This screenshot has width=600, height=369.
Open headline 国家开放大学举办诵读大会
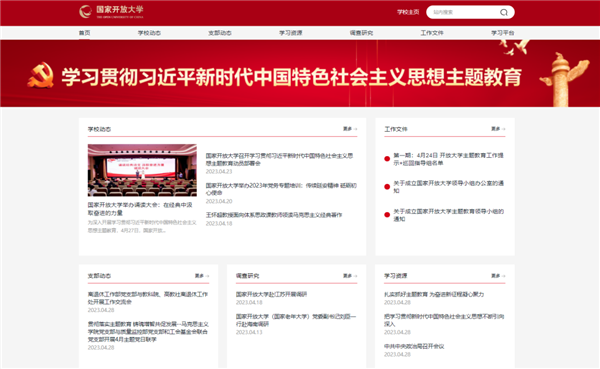[x=140, y=209]
